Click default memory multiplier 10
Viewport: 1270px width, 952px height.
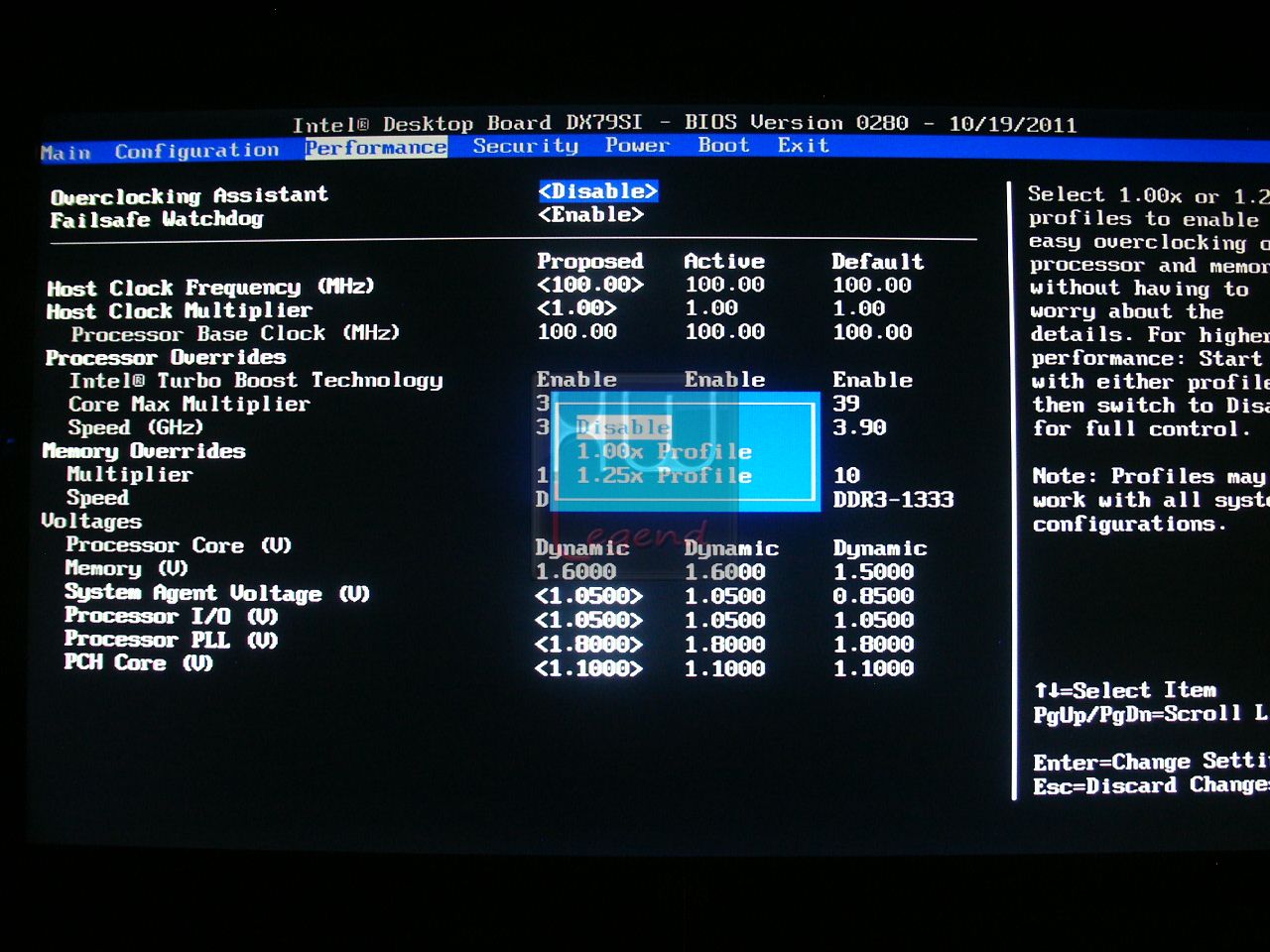(846, 476)
